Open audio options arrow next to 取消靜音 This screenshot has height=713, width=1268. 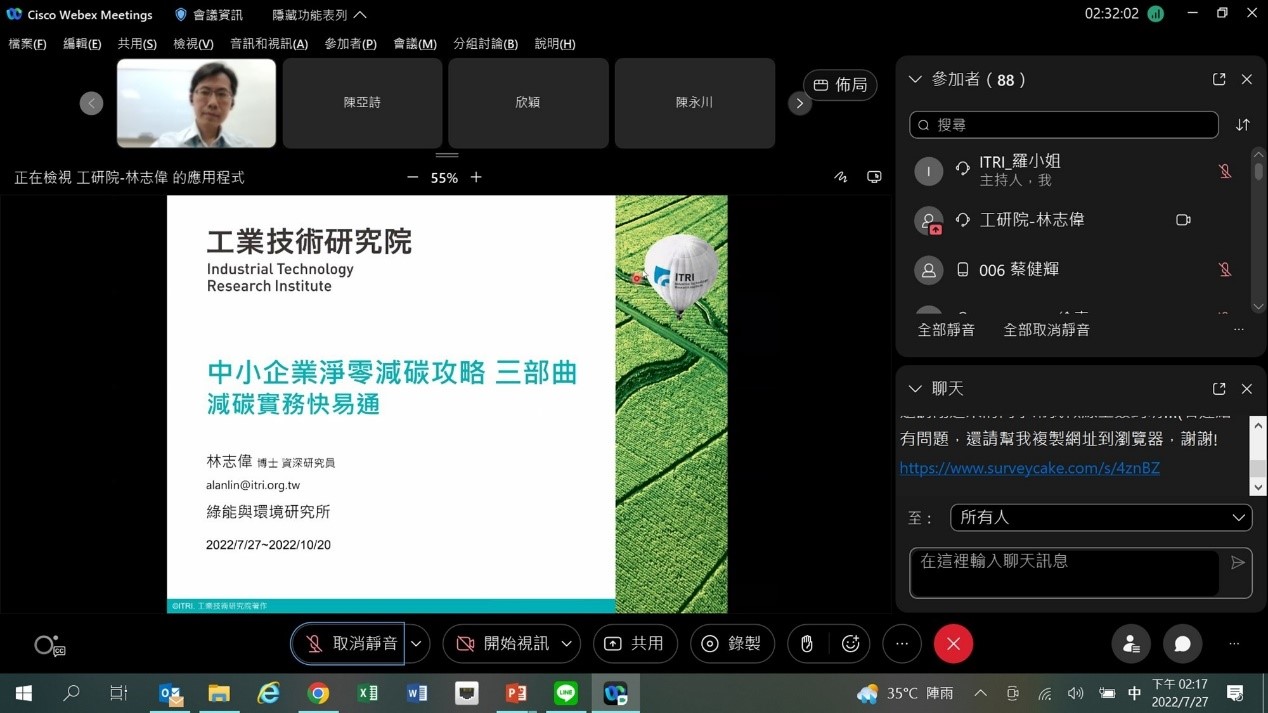(416, 644)
